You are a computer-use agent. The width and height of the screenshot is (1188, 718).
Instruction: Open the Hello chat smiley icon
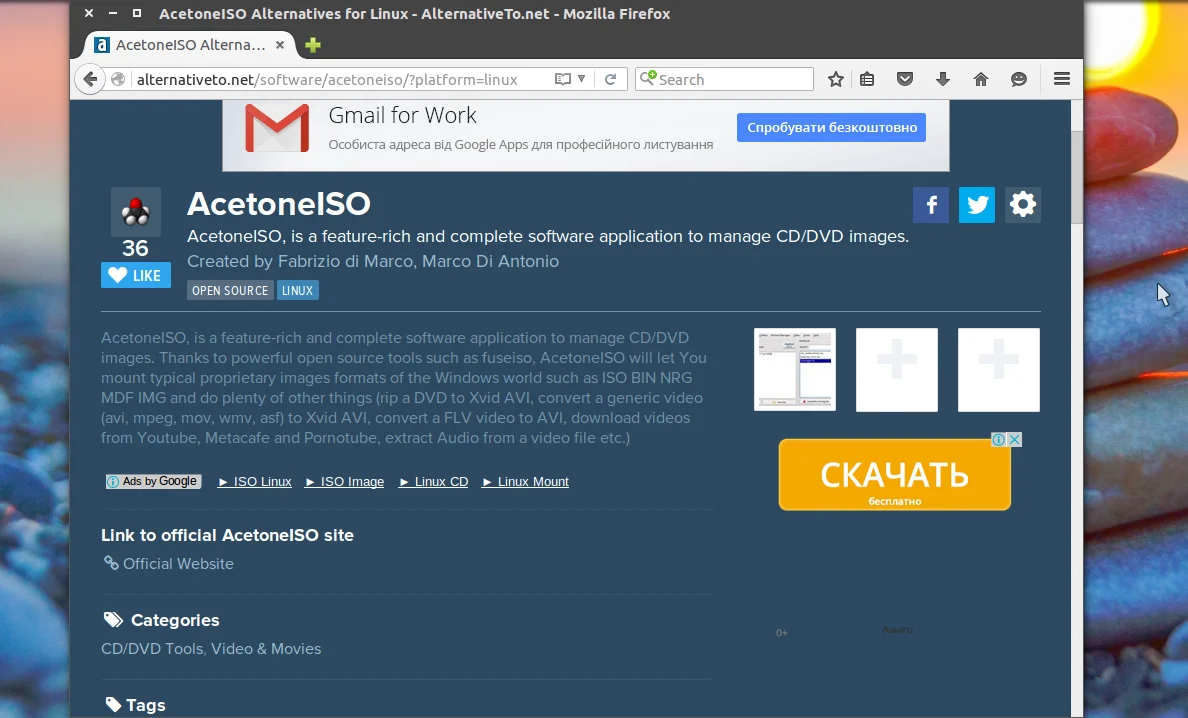1019,79
